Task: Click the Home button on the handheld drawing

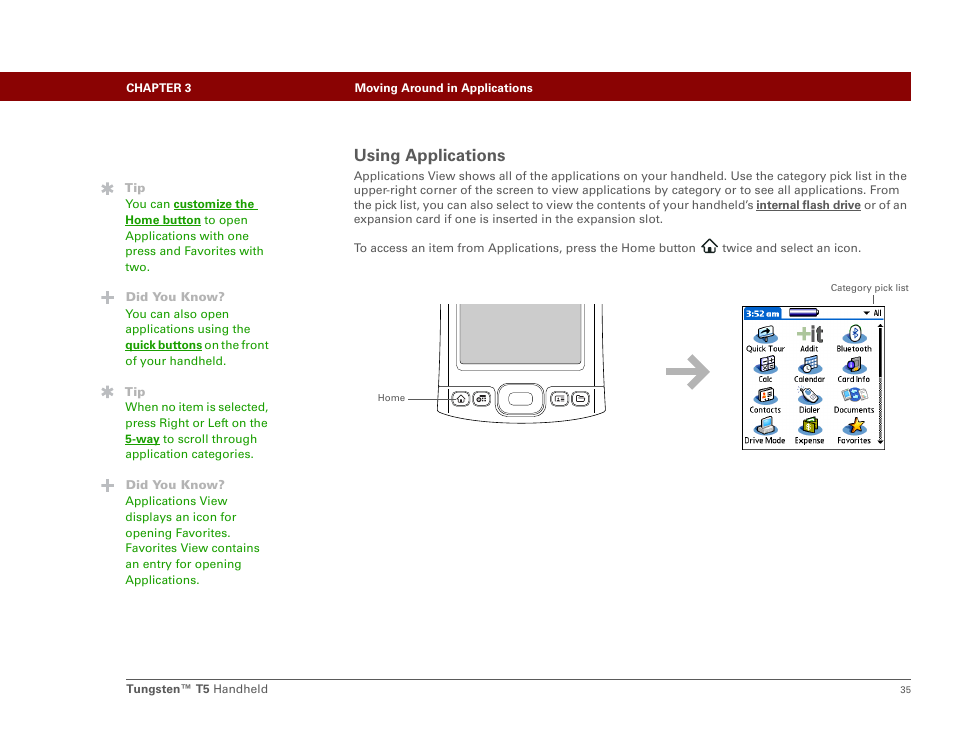Action: click(x=461, y=399)
